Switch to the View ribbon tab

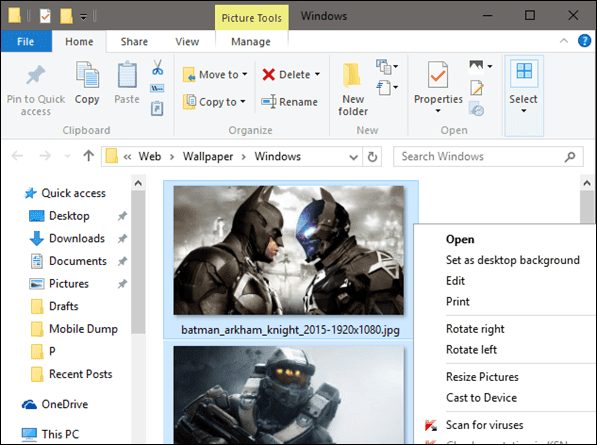click(187, 41)
